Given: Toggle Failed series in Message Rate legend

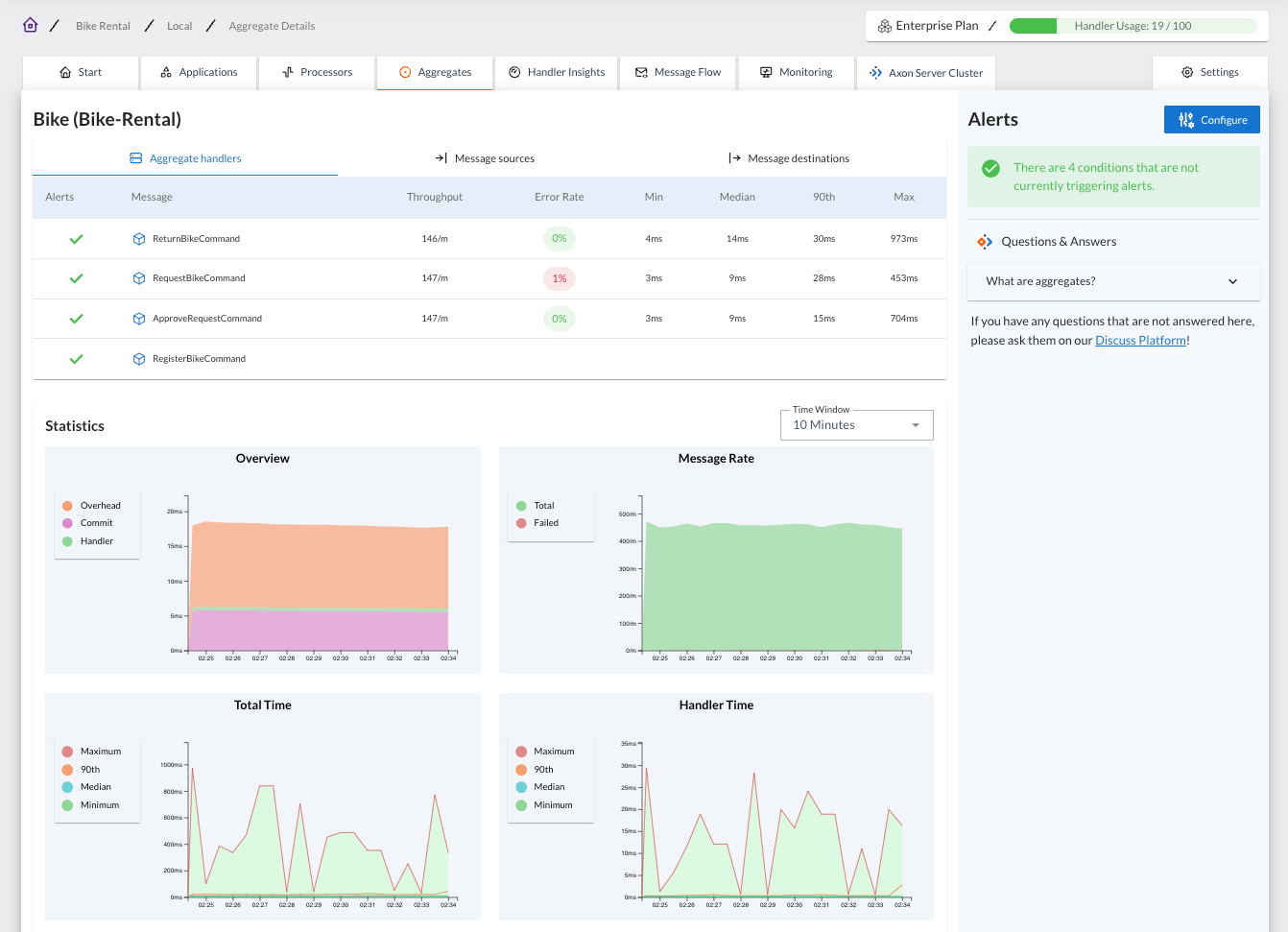Looking at the screenshot, I should click(x=537, y=523).
